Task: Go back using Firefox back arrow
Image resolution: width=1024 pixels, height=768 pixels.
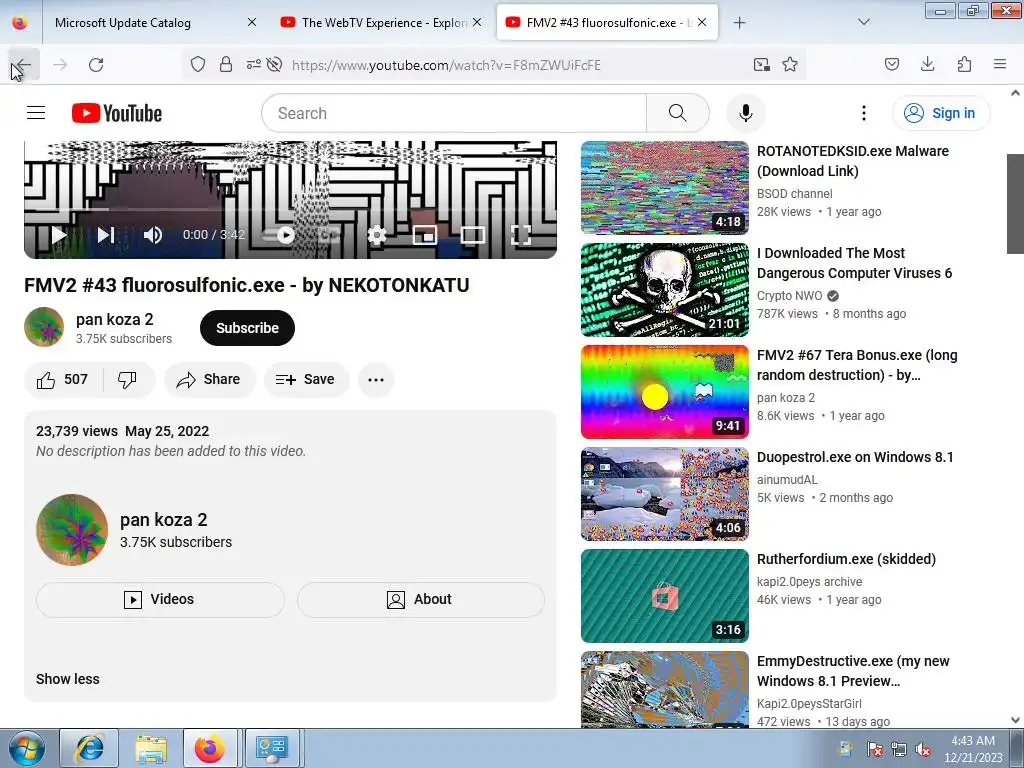Action: coord(23,65)
